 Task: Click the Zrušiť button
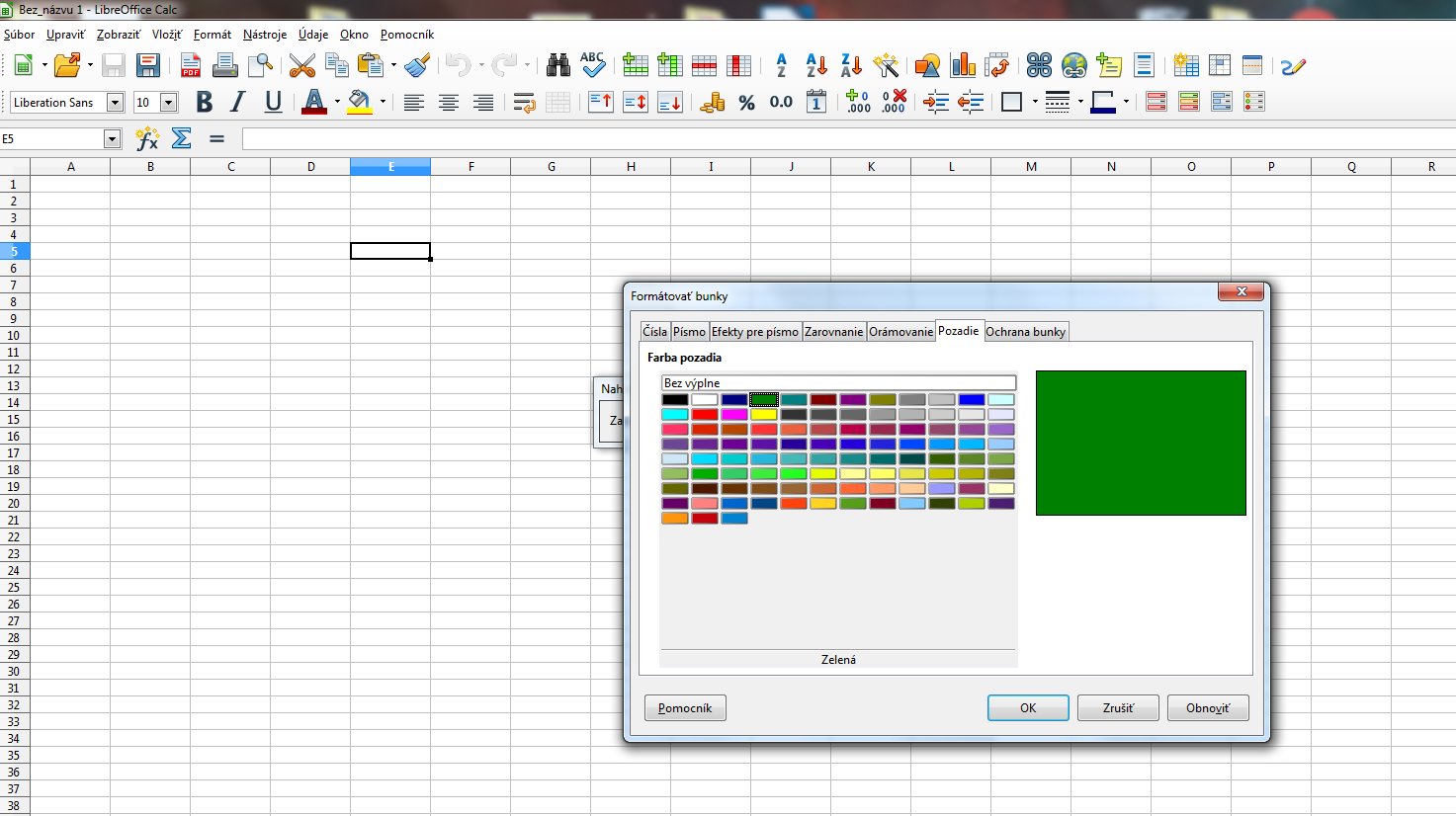click(x=1118, y=707)
